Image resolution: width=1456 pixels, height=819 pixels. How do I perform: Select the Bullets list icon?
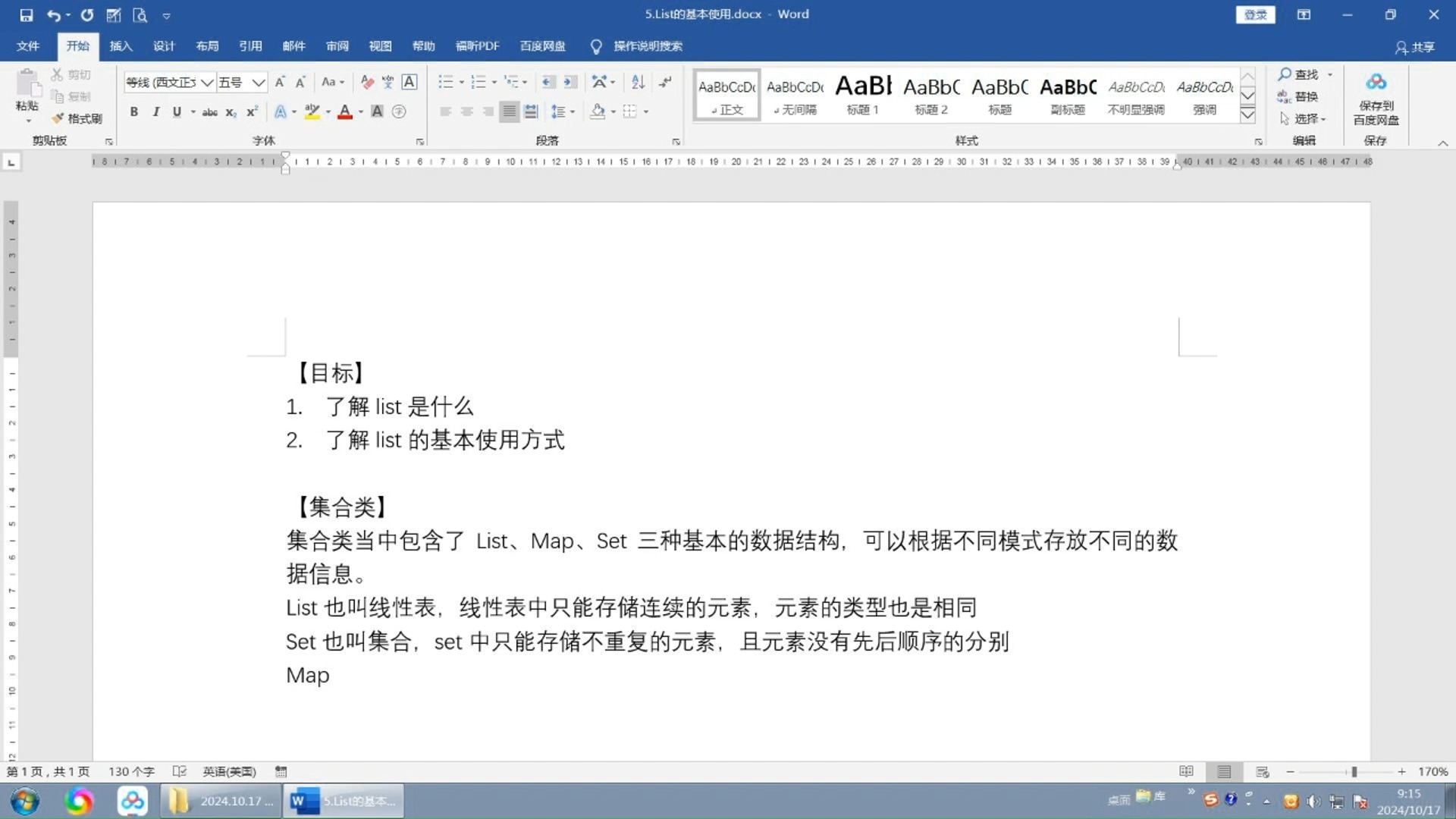444,82
